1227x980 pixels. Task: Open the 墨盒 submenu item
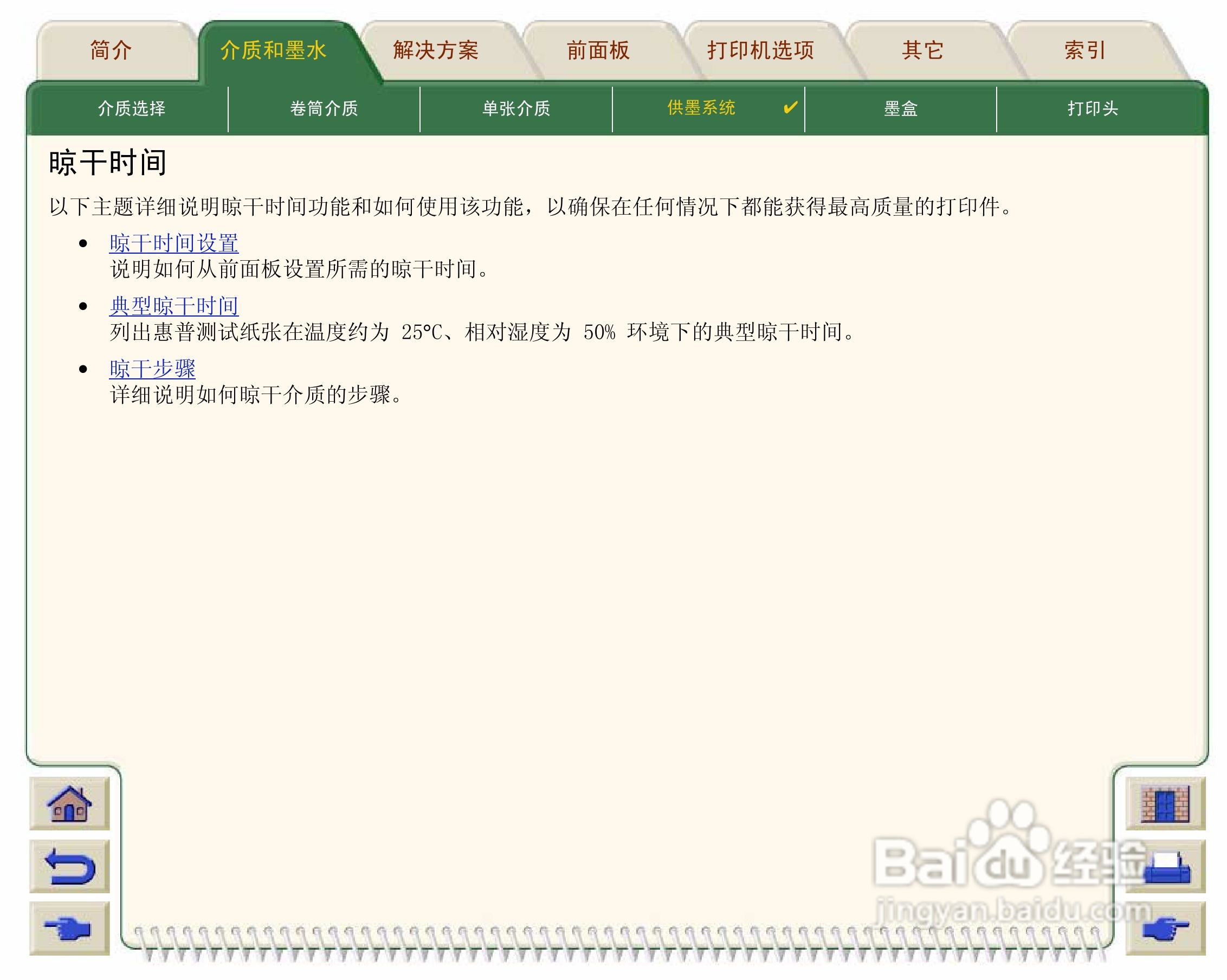pos(900,108)
